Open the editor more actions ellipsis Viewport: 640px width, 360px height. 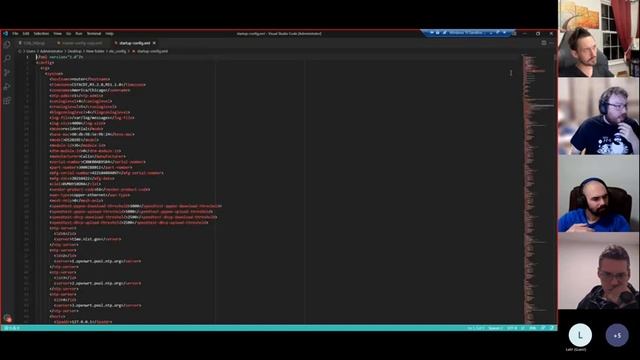(x=551, y=42)
